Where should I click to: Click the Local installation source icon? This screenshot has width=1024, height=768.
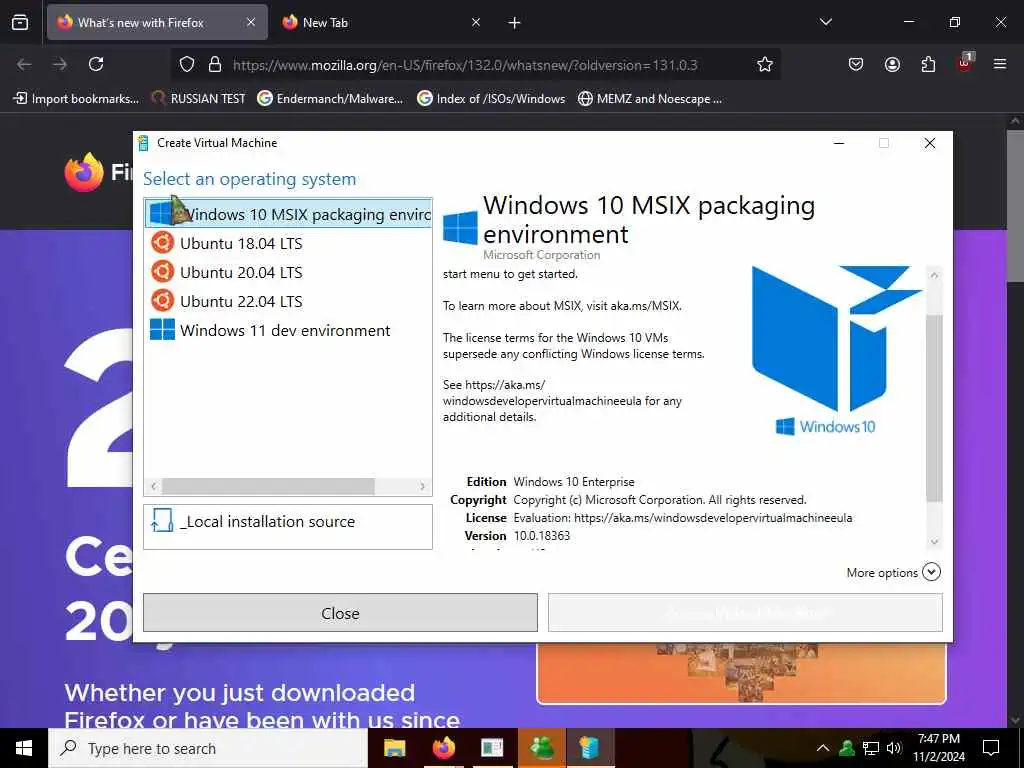pos(161,521)
